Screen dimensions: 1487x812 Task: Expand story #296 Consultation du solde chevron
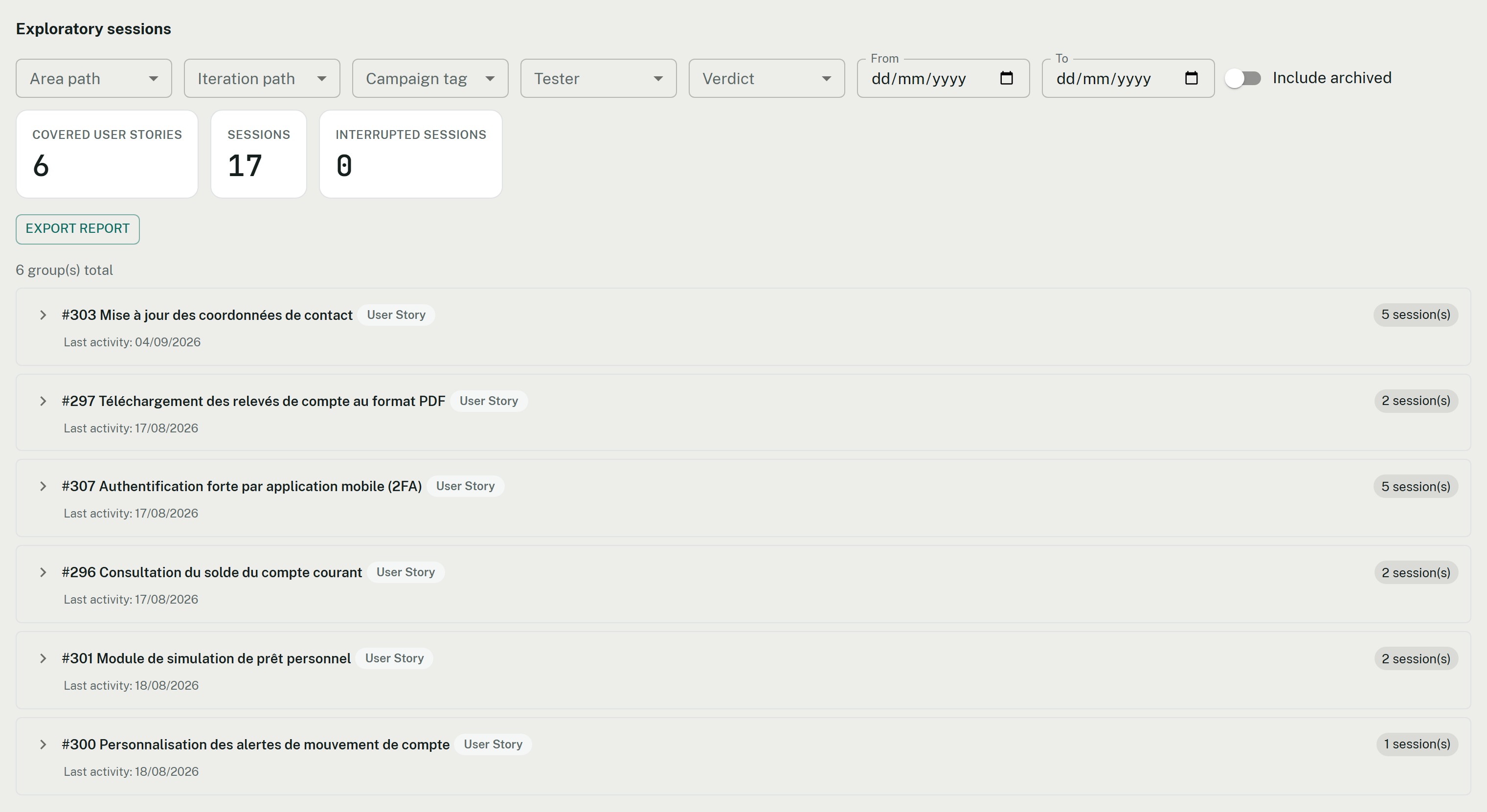43,572
